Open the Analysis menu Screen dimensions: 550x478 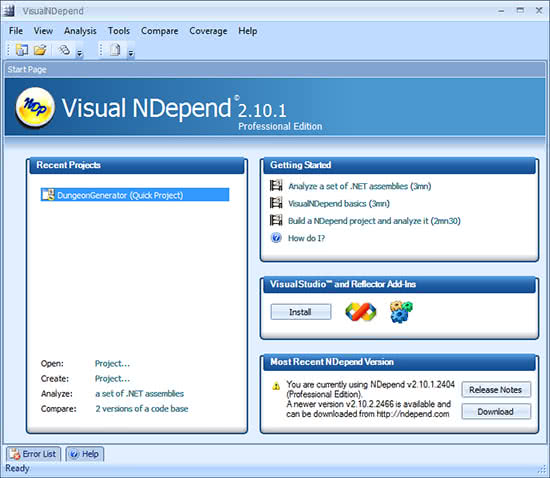[x=80, y=31]
